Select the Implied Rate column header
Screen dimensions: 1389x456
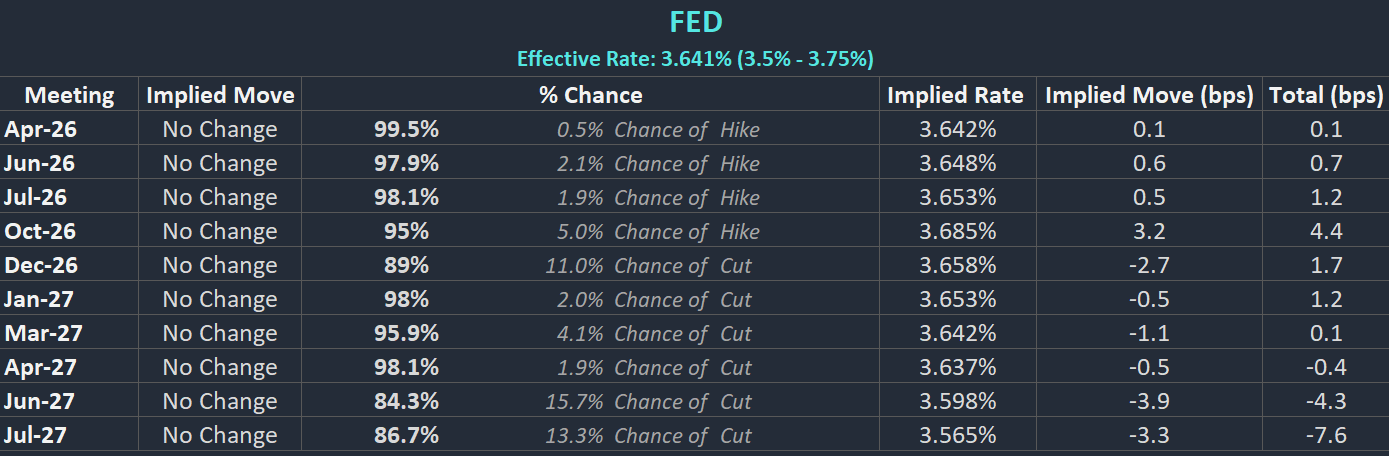click(955, 95)
